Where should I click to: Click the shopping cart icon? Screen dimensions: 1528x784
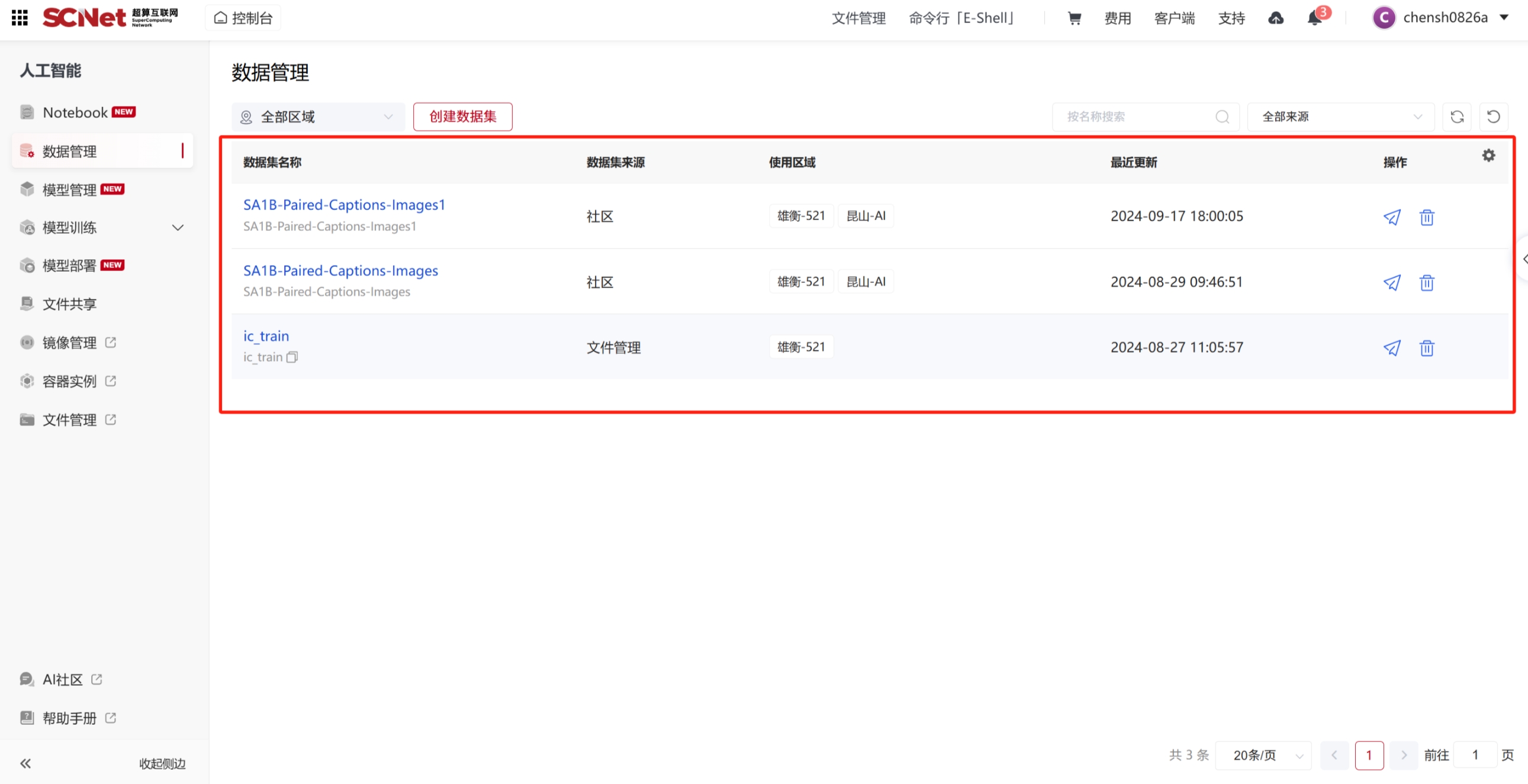pos(1074,18)
